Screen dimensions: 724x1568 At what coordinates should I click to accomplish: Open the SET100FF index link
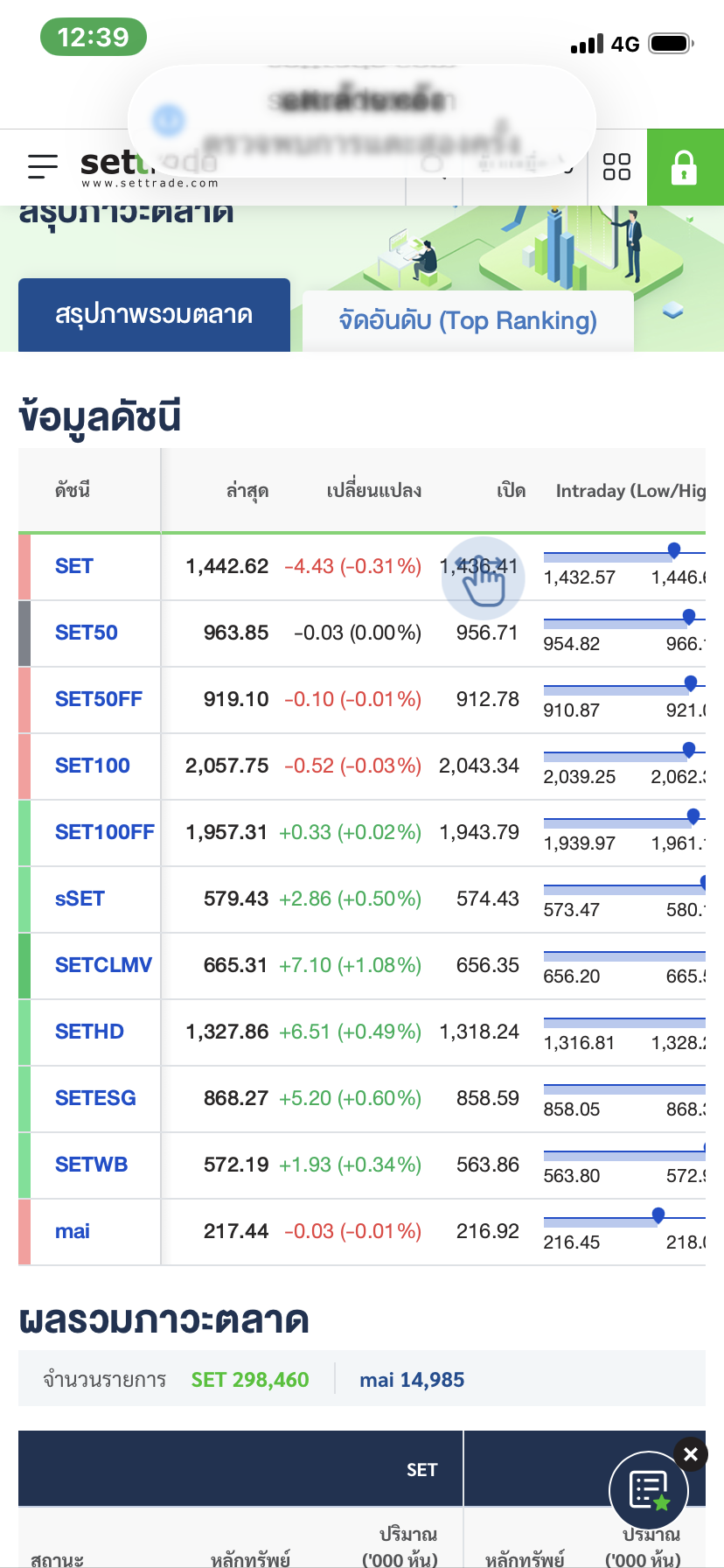[x=104, y=832]
